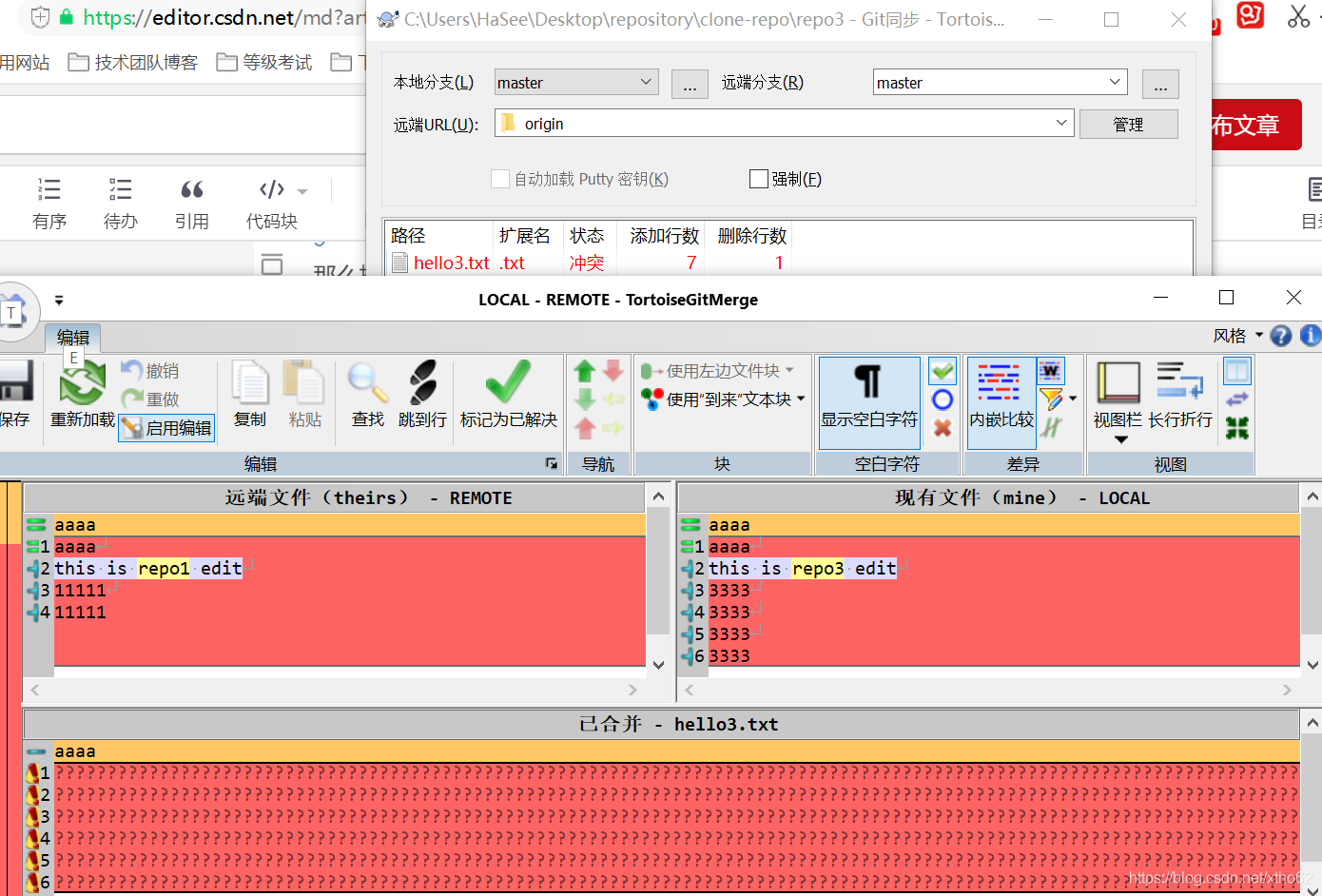Check the 自动加载 Putty 密钥 checkbox

click(499, 179)
